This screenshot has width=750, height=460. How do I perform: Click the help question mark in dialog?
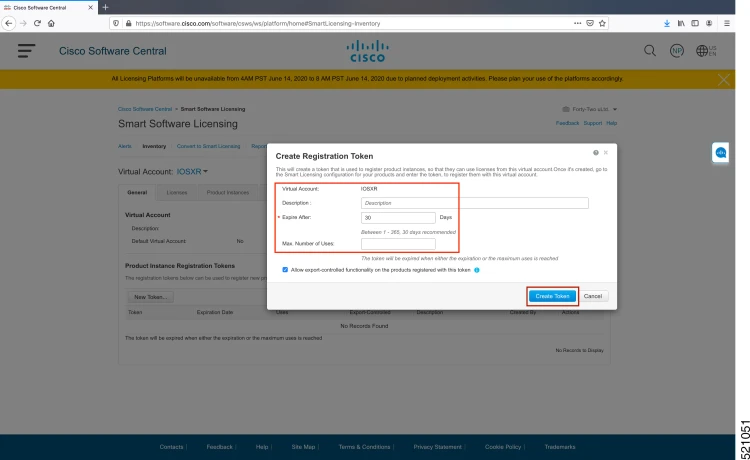click(x=596, y=153)
